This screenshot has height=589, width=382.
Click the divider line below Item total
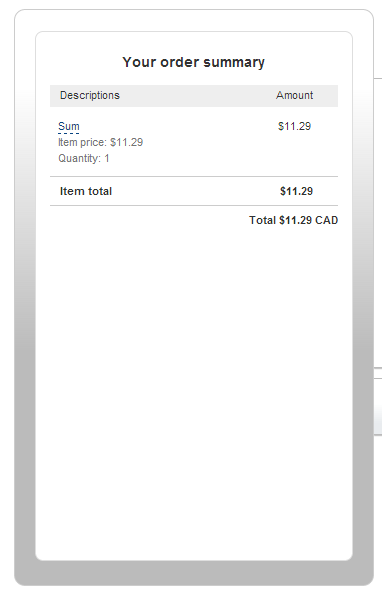(194, 205)
